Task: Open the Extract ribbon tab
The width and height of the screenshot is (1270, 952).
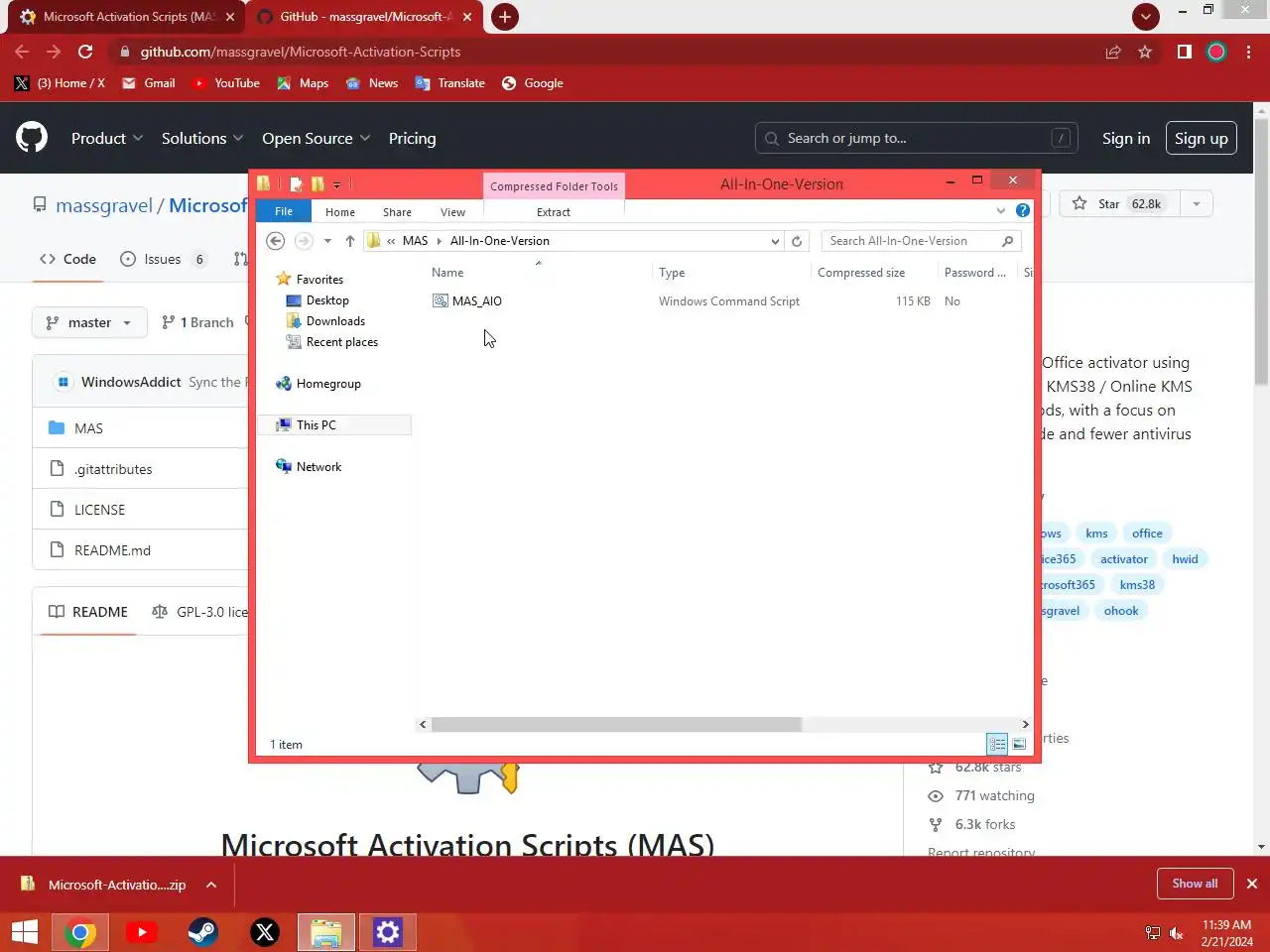Action: (554, 212)
